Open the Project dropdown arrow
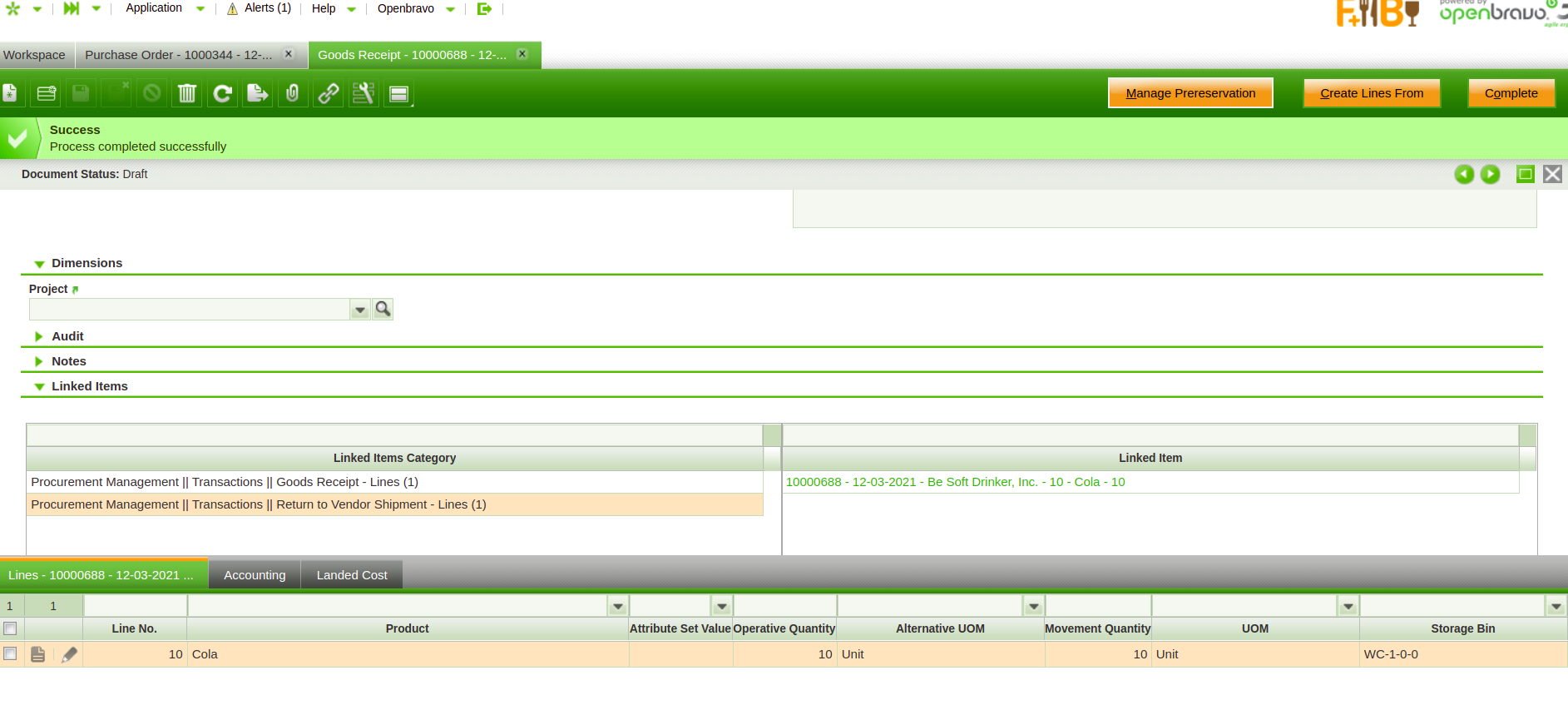Viewport: 1568px width, 720px height. 360,310
